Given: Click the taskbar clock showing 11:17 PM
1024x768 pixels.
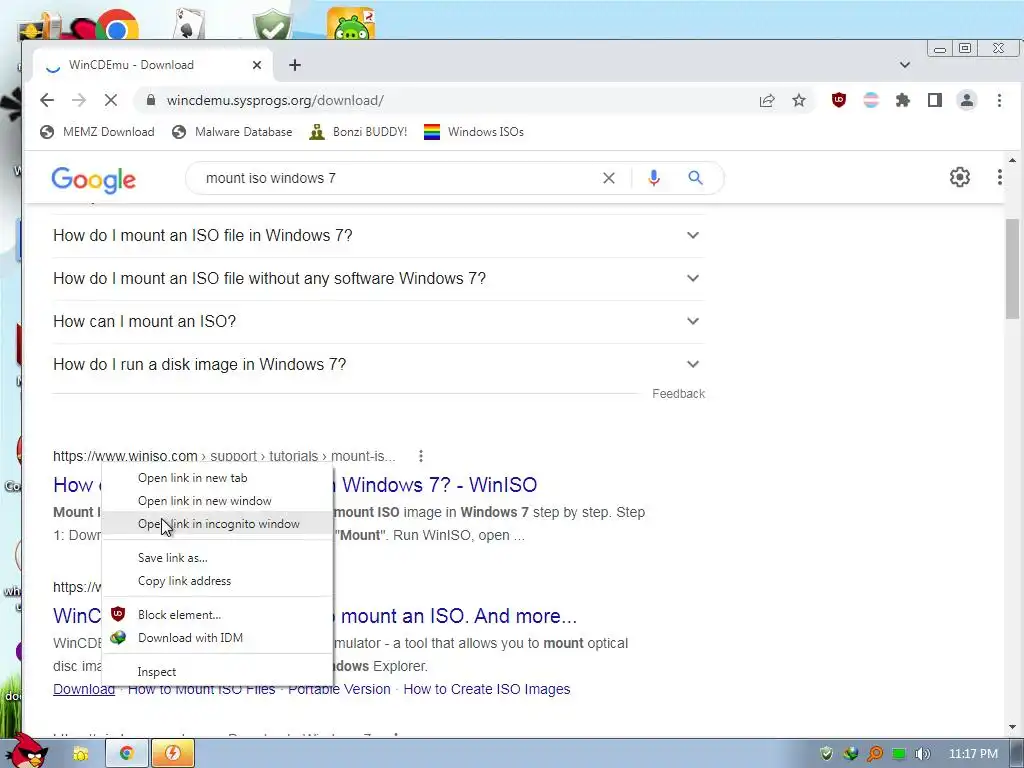Looking at the screenshot, I should tap(973, 754).
